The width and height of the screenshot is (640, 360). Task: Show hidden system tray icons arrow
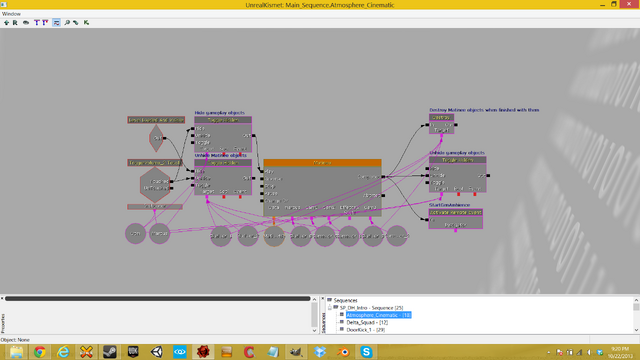pos(549,352)
